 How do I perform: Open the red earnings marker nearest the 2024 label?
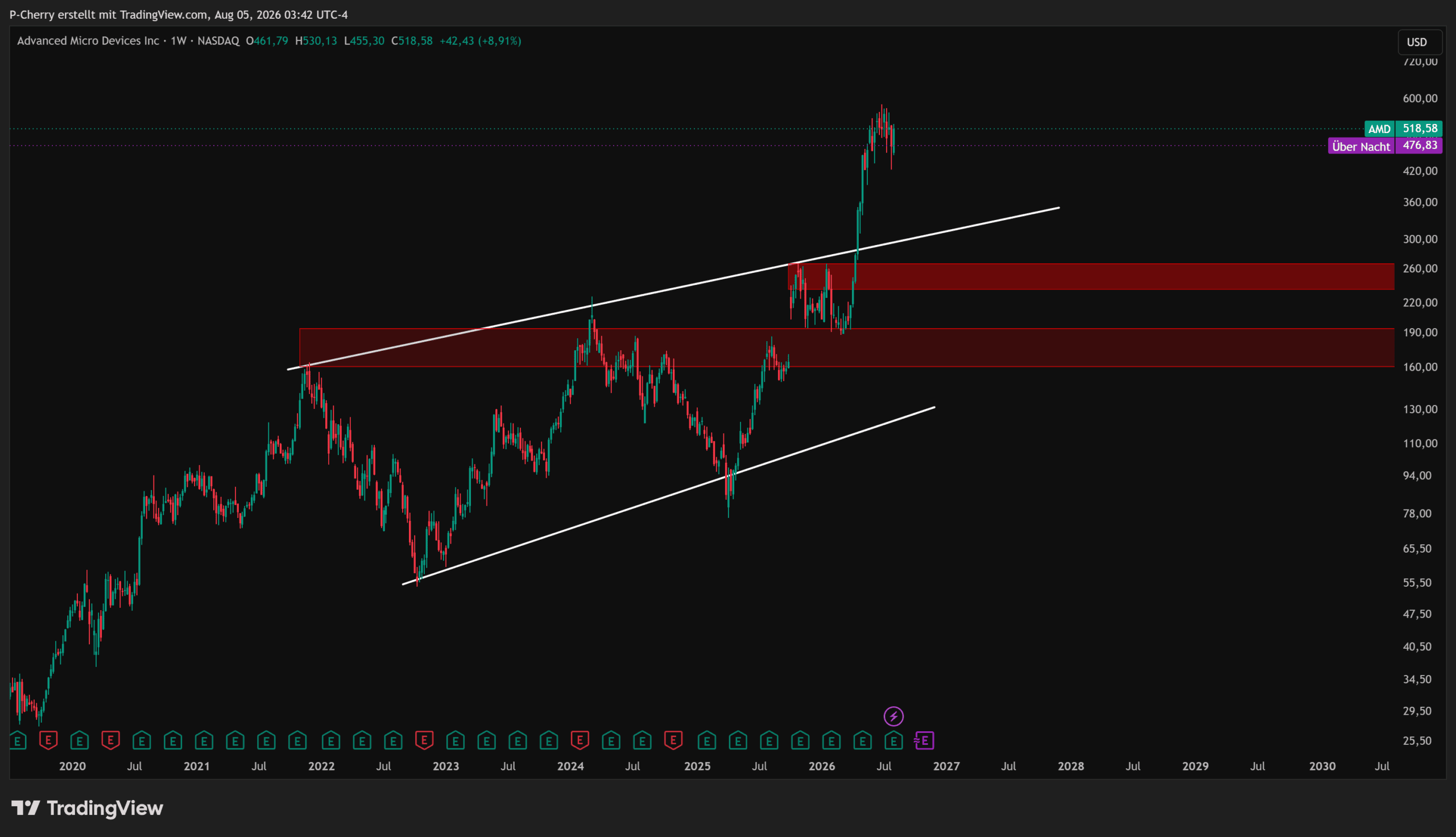click(x=580, y=740)
